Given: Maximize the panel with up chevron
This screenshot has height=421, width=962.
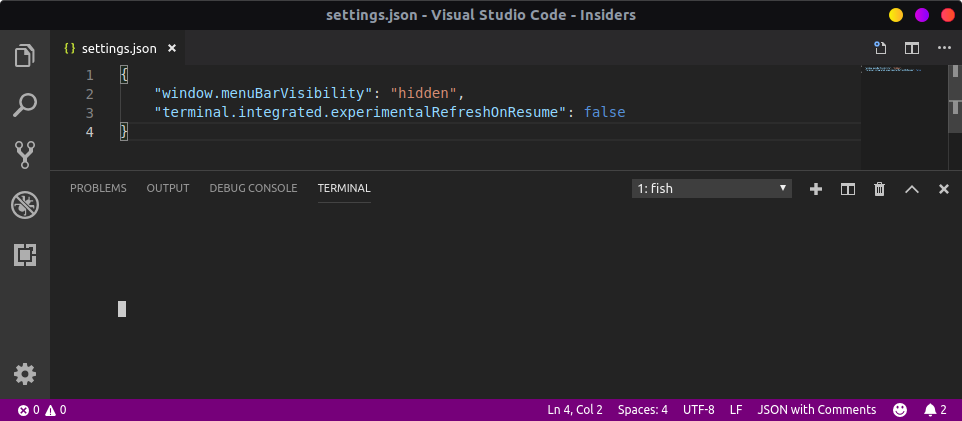Looking at the screenshot, I should pyautogui.click(x=912, y=189).
